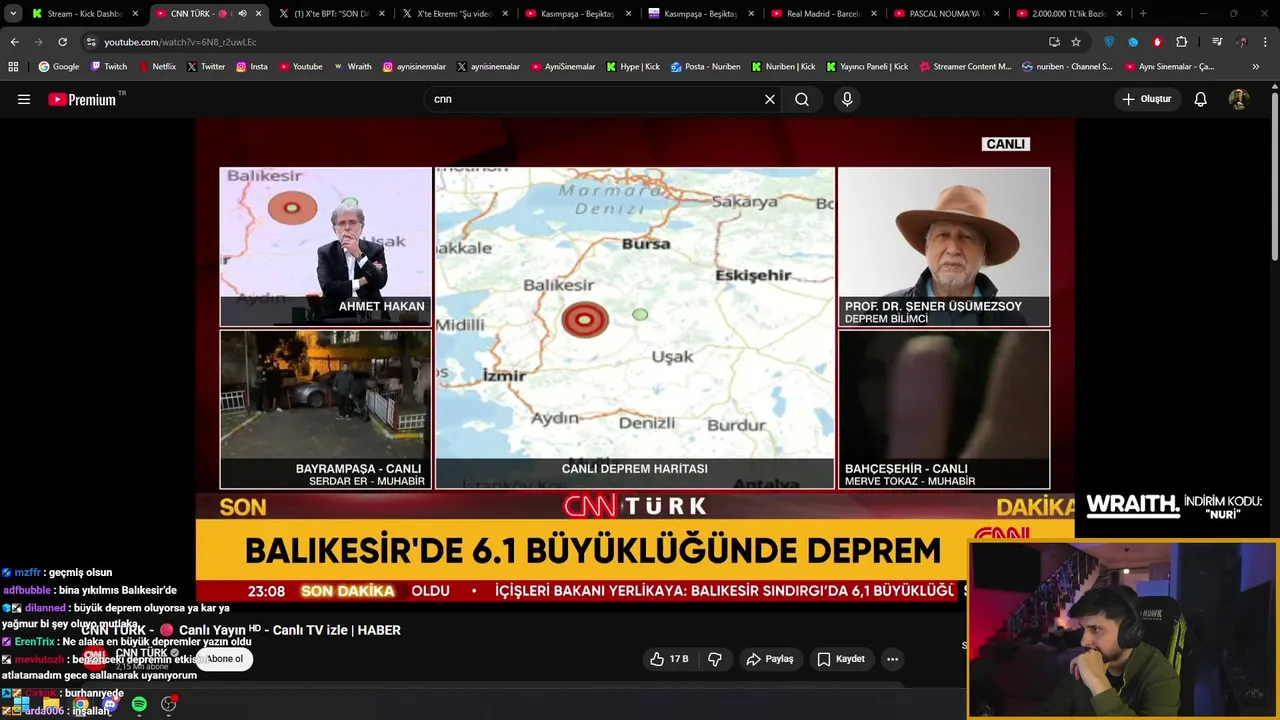Dislike the CNN TÜRK live video

[715, 659]
